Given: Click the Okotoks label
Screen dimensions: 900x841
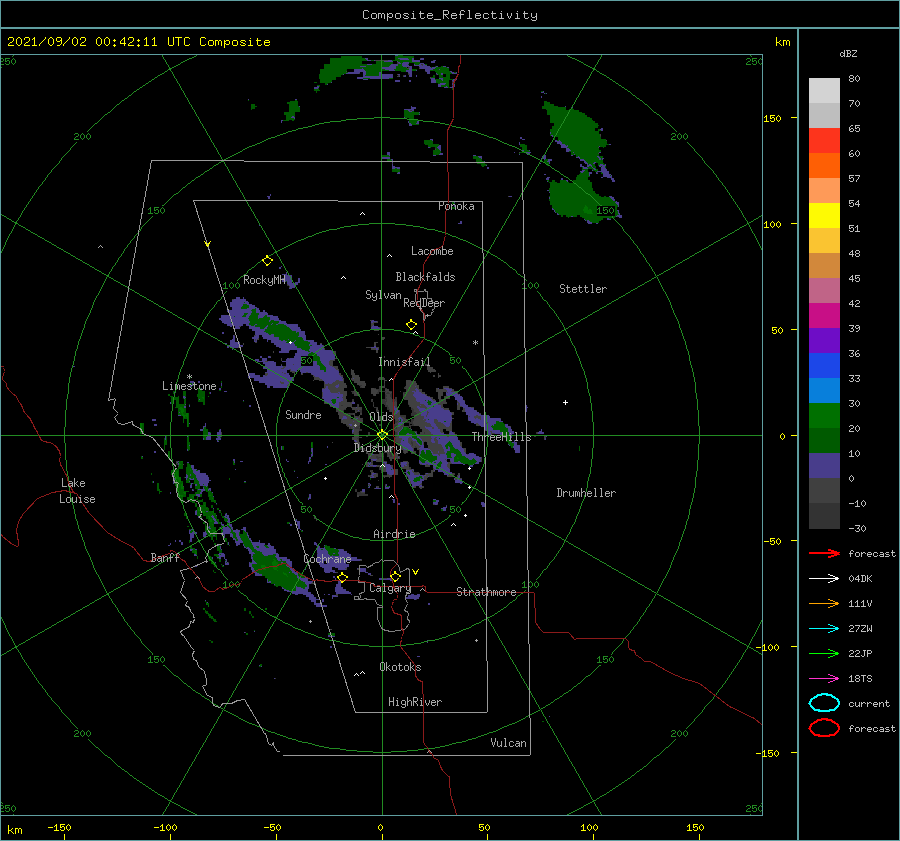Looking at the screenshot, I should pyautogui.click(x=400, y=667).
